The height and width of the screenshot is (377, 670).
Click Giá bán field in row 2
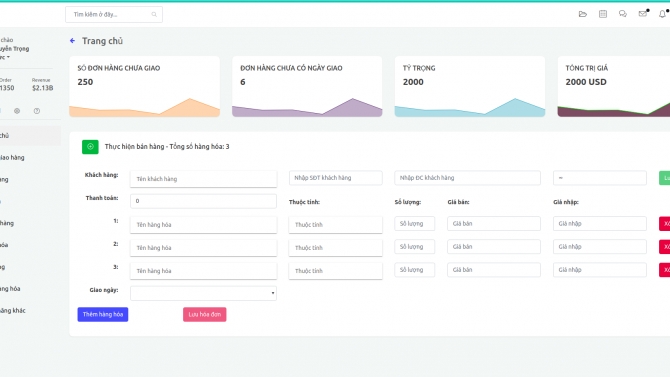tap(494, 247)
